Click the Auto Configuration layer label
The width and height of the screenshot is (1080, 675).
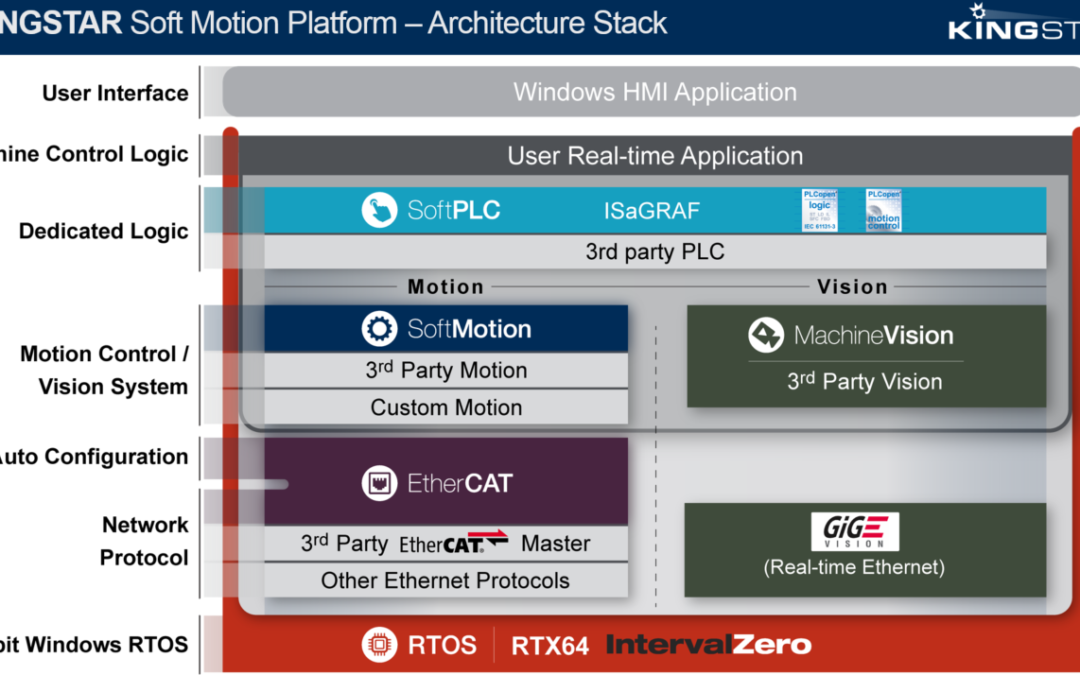[x=94, y=457]
